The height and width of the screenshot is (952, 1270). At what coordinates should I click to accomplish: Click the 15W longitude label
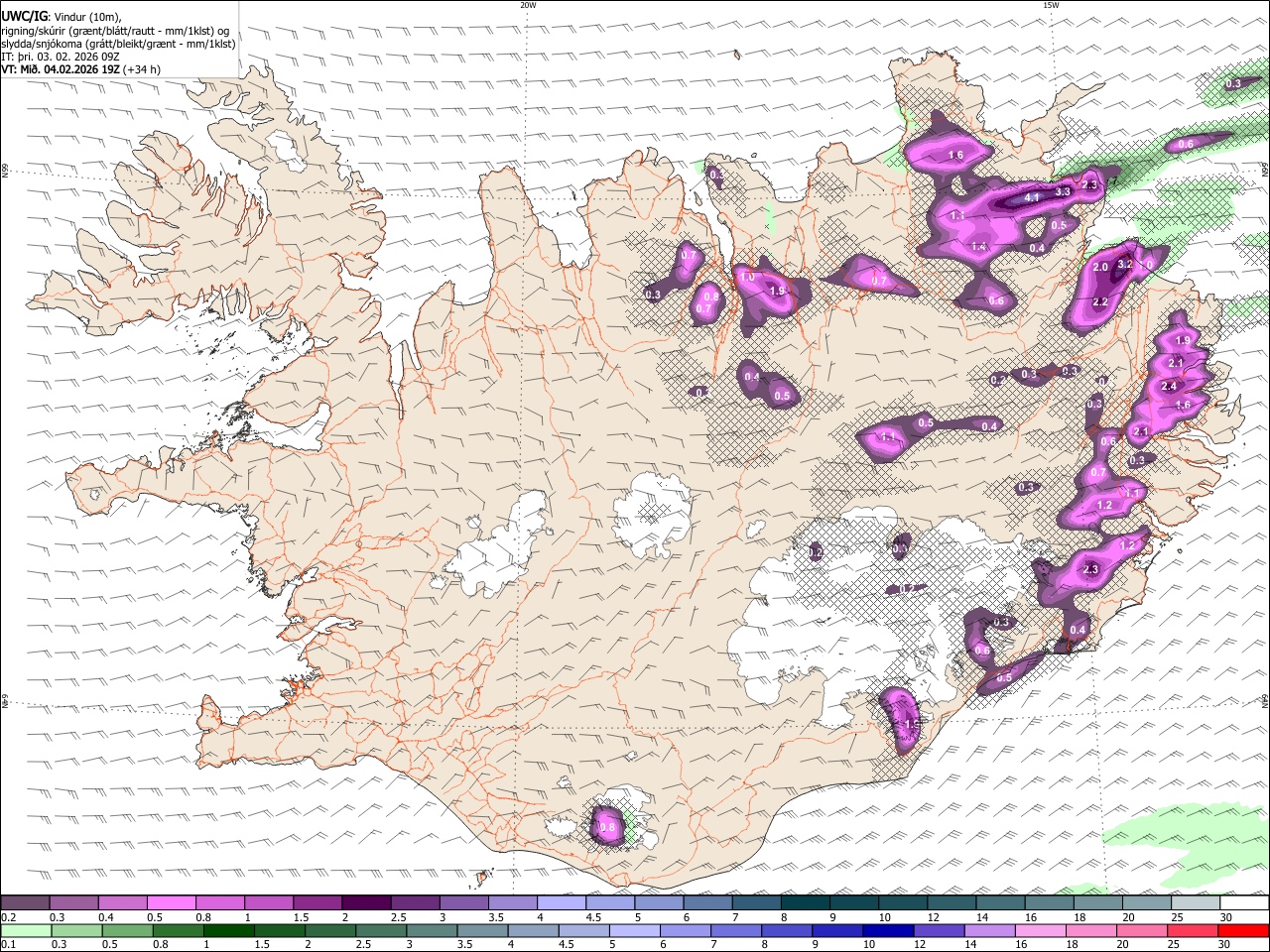click(1050, 5)
